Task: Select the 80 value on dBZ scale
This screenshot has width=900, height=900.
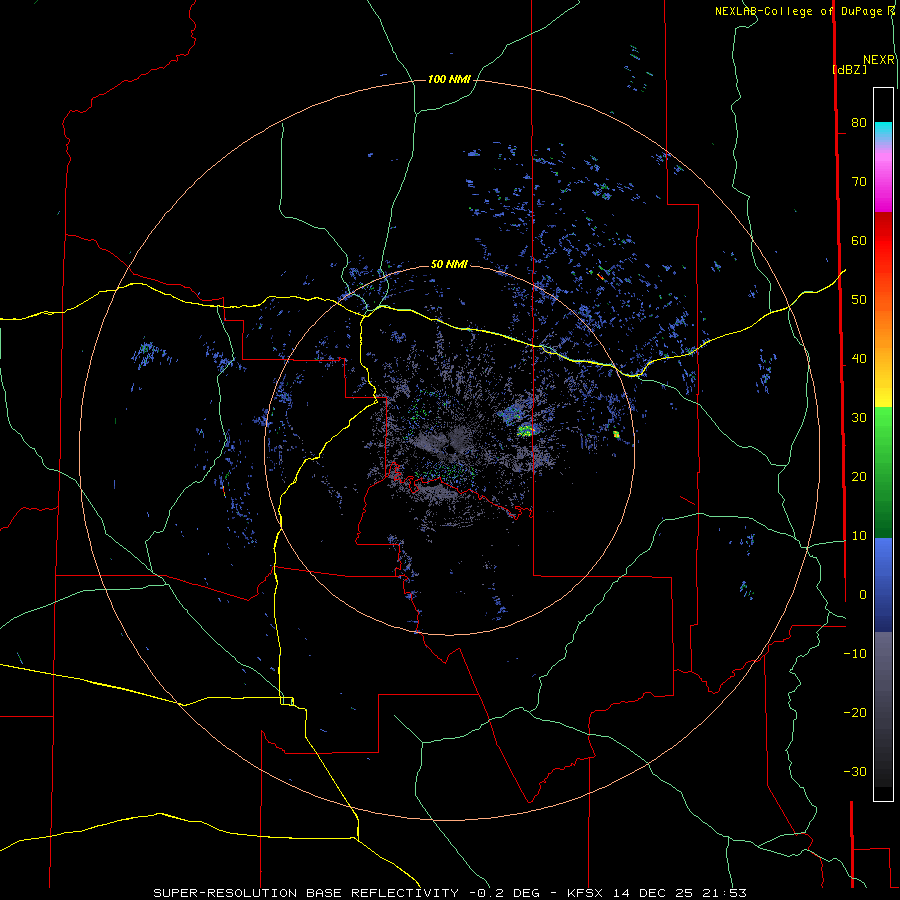Action: coord(859,123)
